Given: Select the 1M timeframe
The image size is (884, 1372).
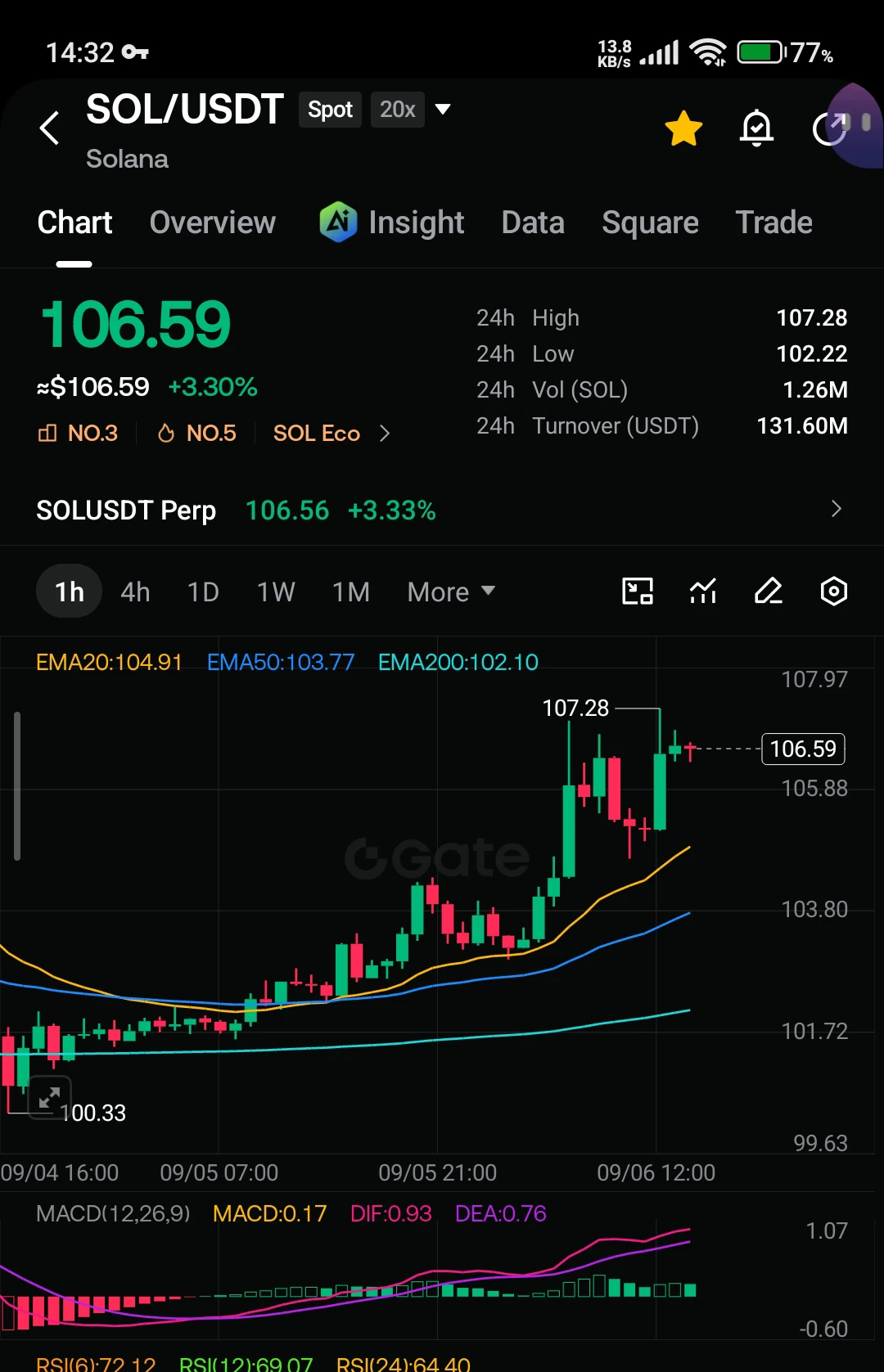Looking at the screenshot, I should coord(350,592).
